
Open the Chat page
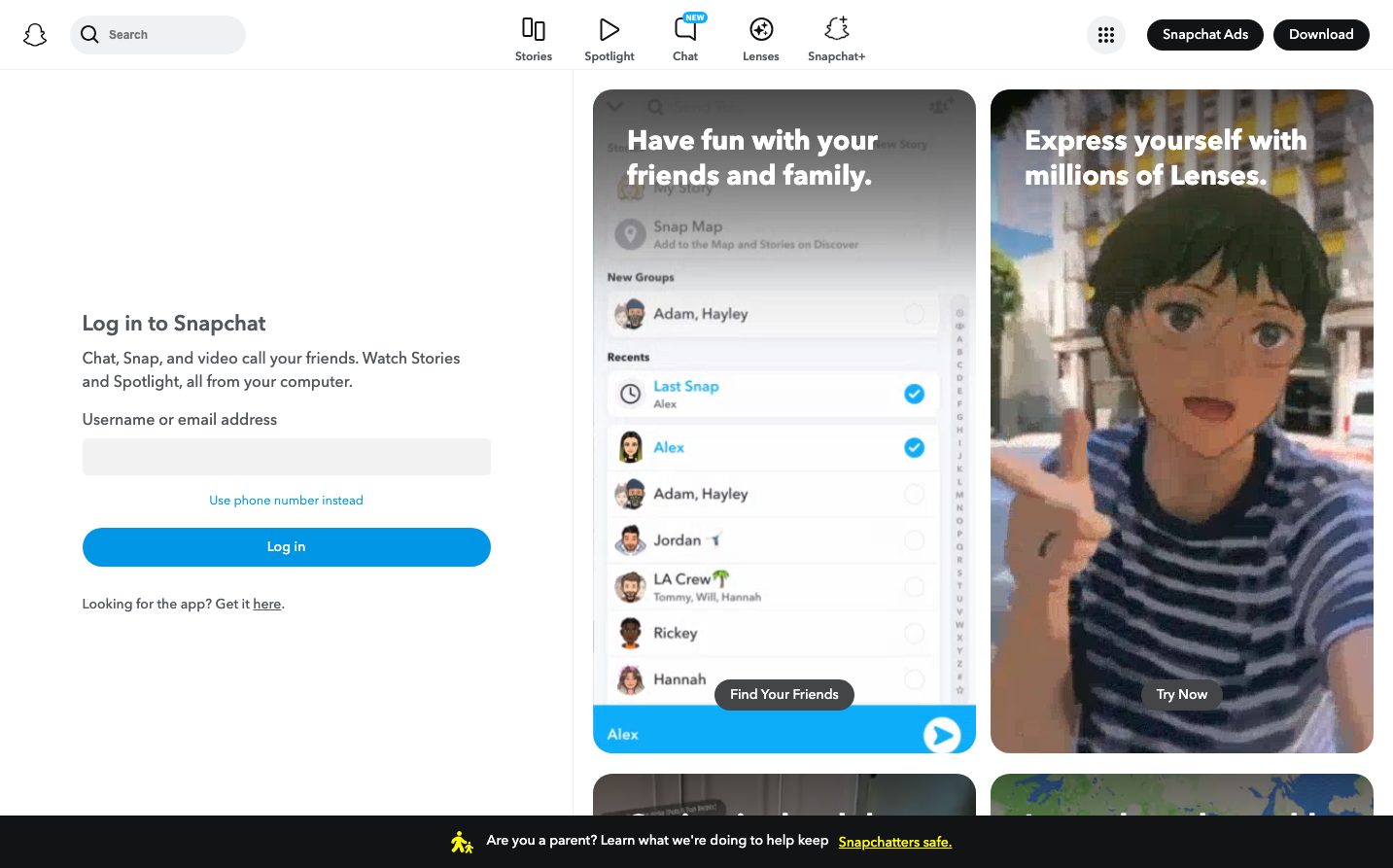(685, 39)
